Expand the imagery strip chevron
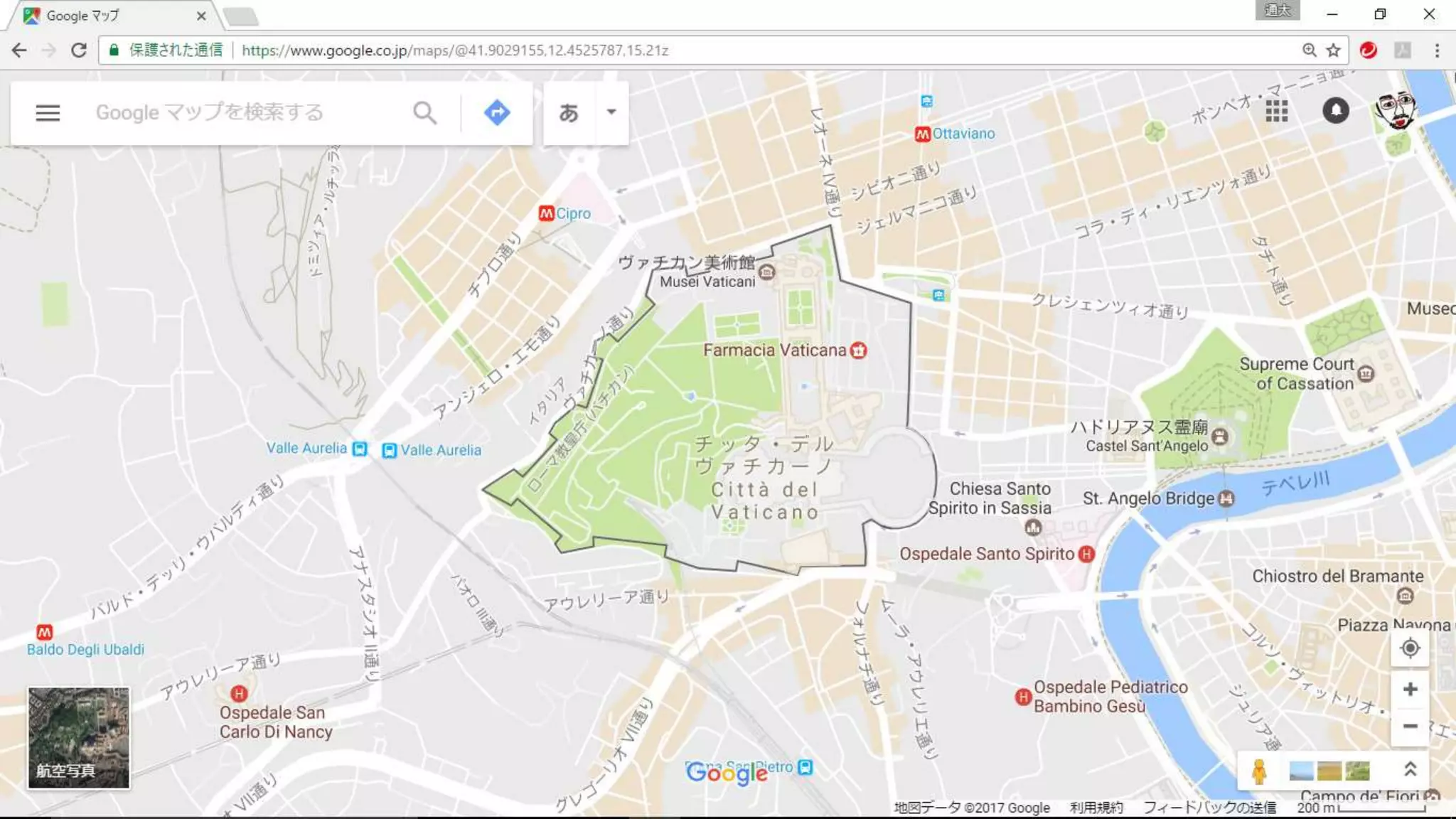This screenshot has width=1456, height=819. (1410, 769)
